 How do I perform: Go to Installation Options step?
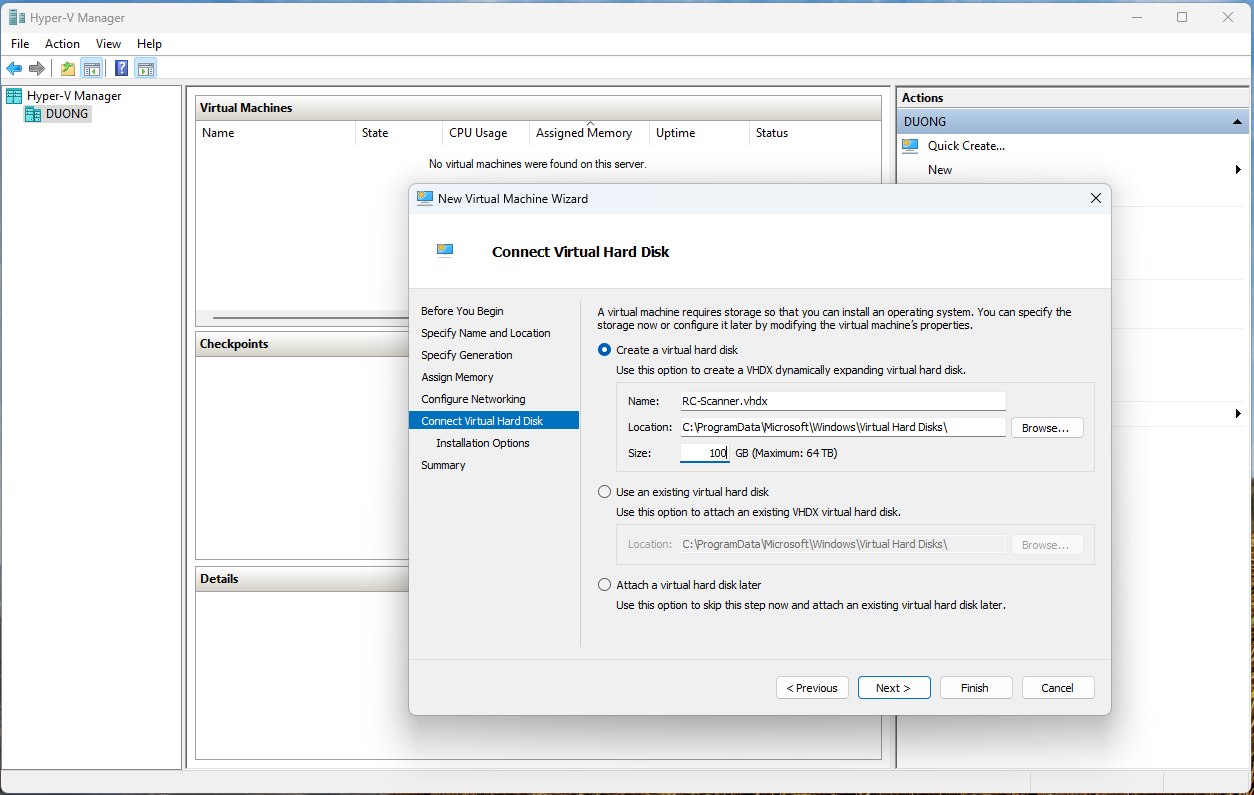(483, 443)
